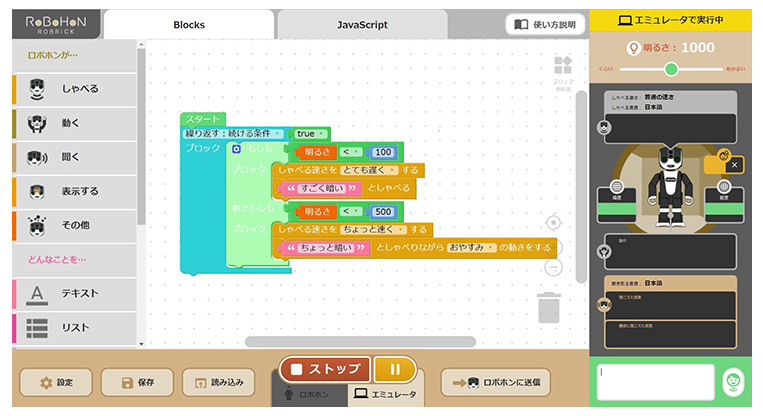Click the もしも block's gear icon
763x416 pixels.
coord(236,149)
